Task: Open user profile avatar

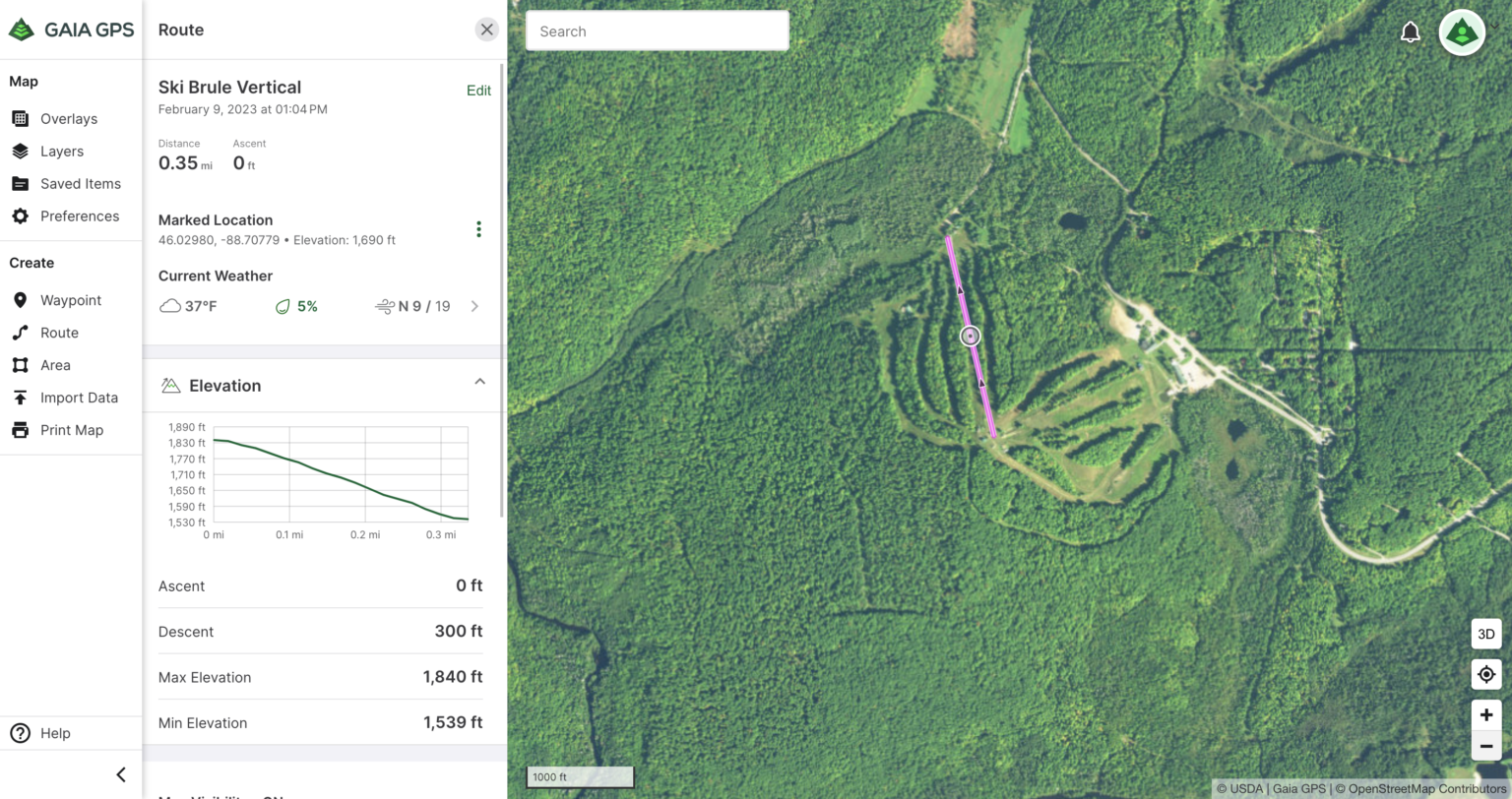Action: (x=1462, y=32)
